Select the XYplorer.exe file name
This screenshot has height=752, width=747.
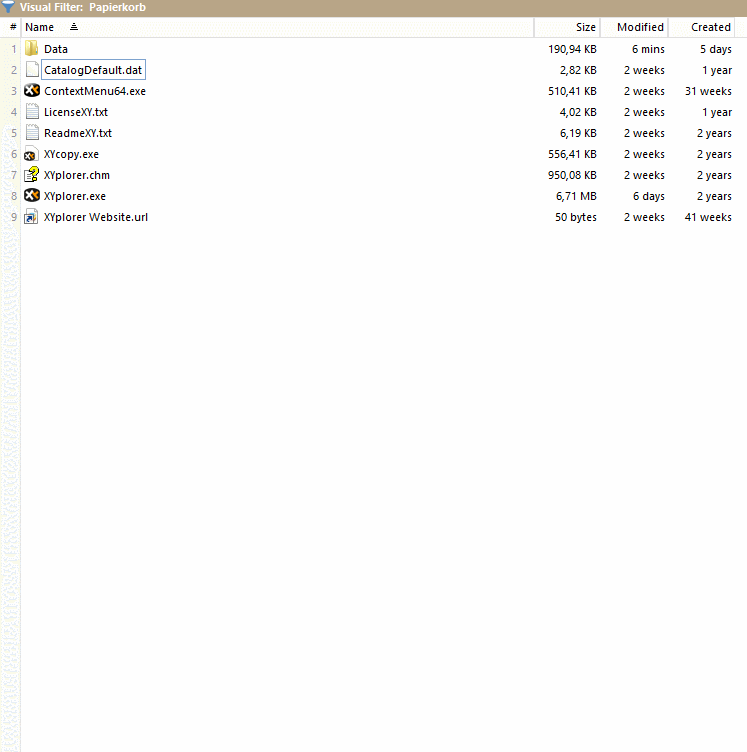pyautogui.click(x=75, y=196)
